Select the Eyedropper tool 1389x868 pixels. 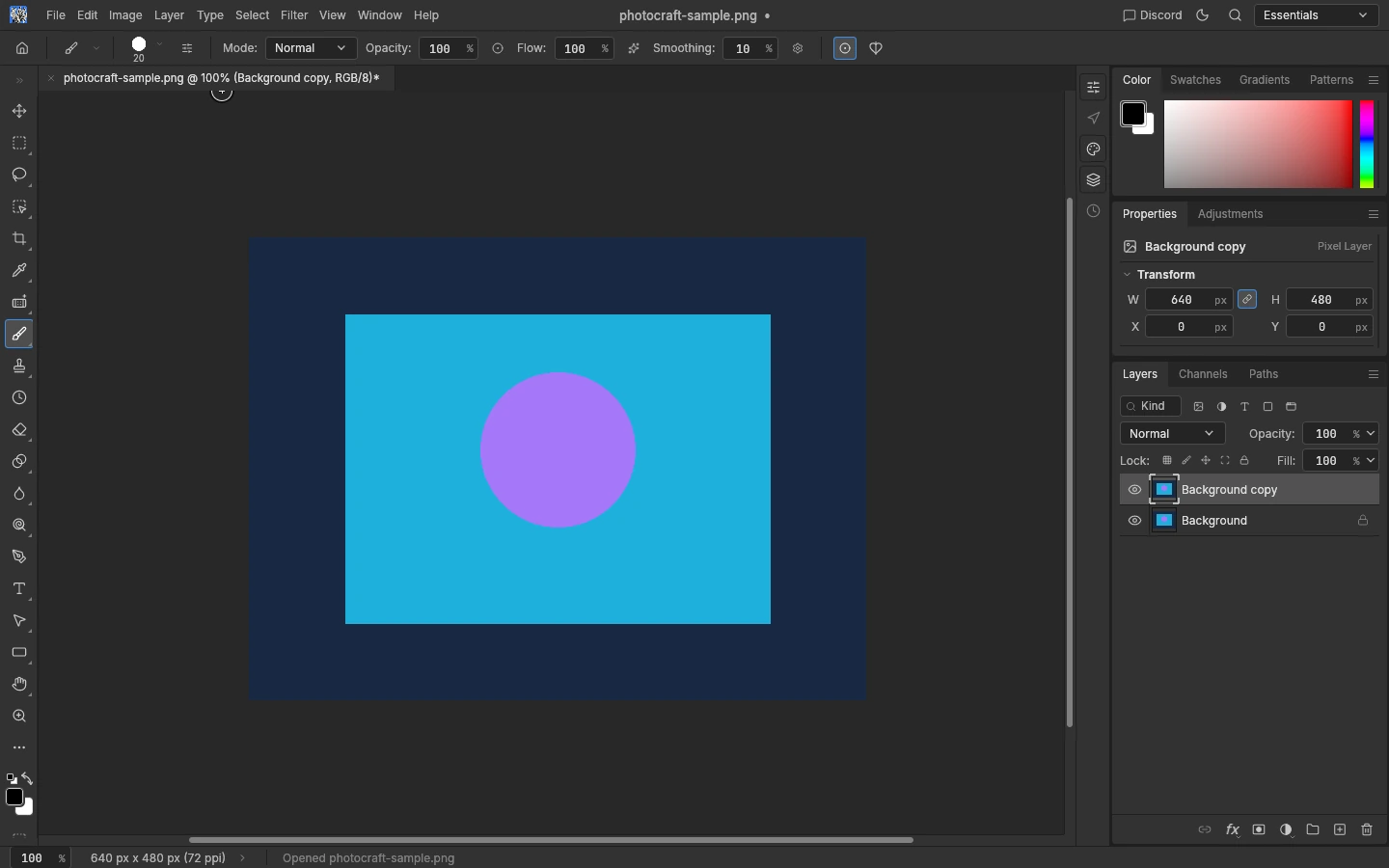(x=19, y=270)
